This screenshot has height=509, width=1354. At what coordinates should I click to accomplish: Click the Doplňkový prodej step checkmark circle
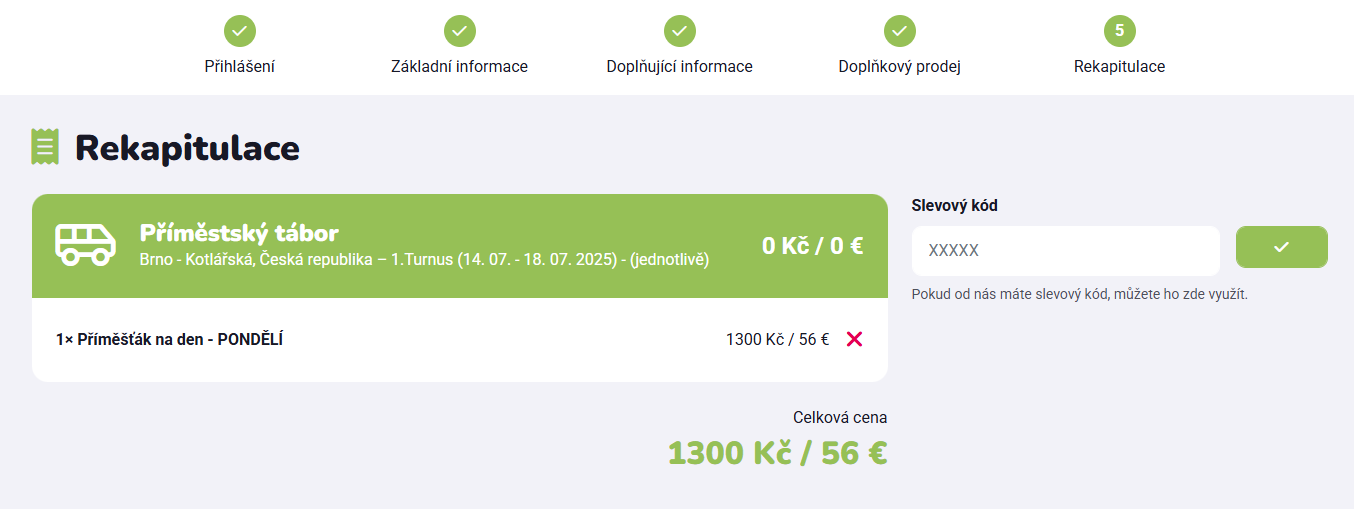pos(900,31)
